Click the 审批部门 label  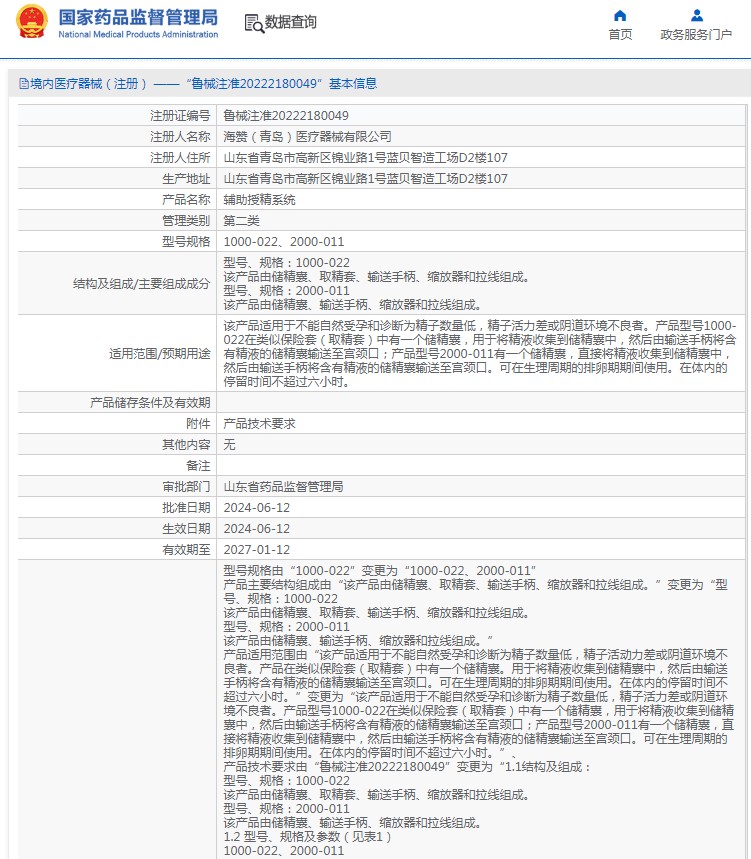(x=186, y=486)
